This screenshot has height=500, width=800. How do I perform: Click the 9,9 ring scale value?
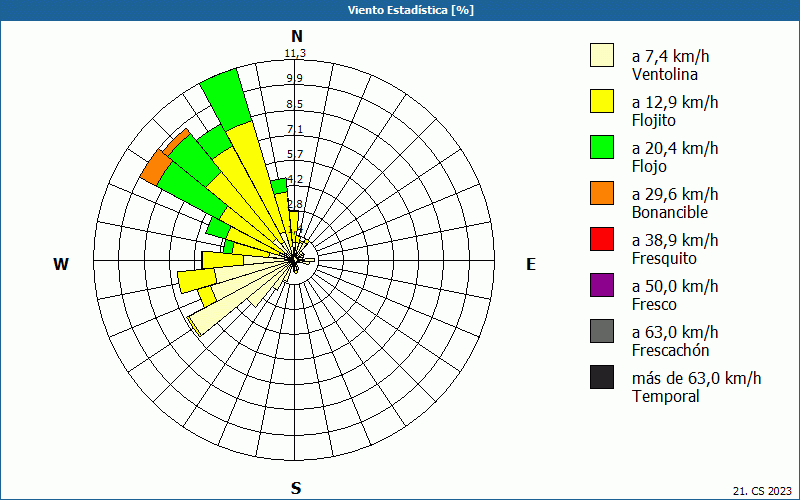[295, 78]
